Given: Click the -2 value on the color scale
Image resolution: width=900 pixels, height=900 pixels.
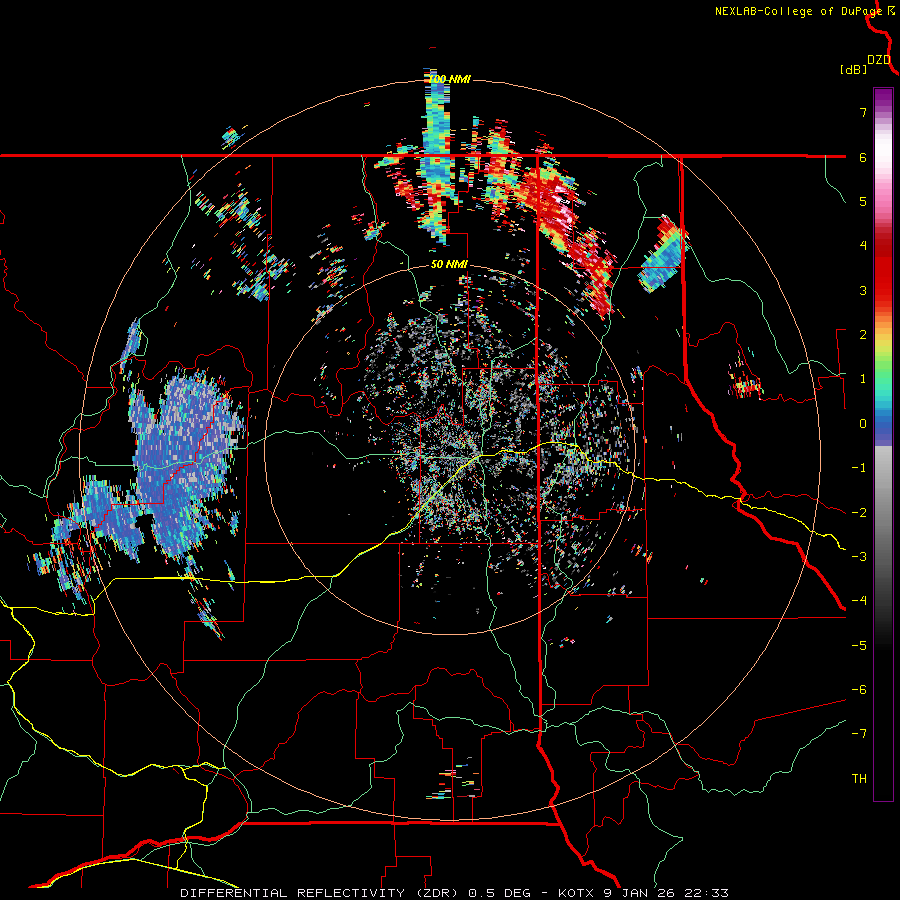Looking at the screenshot, I should click(859, 513).
